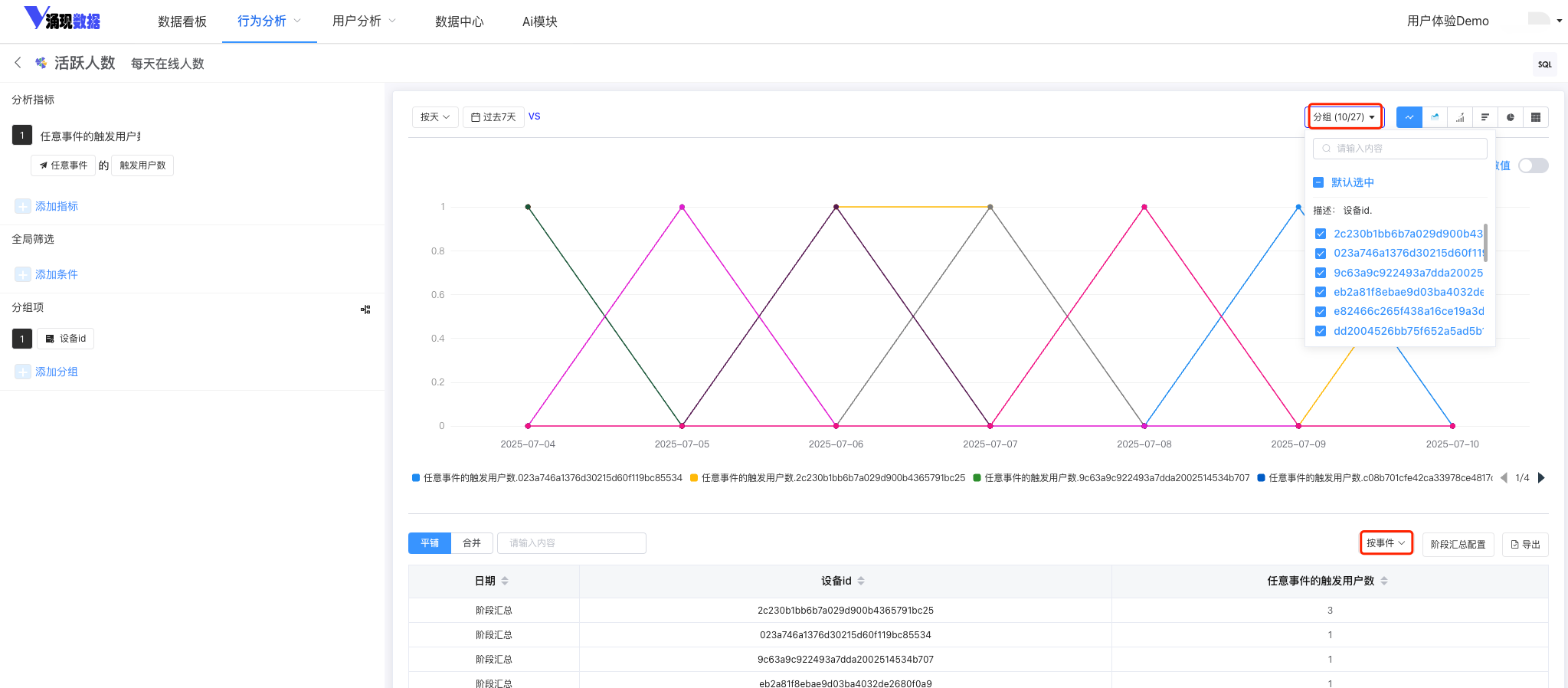
Task: Click the 活跃人数 report icon
Action: click(x=41, y=63)
